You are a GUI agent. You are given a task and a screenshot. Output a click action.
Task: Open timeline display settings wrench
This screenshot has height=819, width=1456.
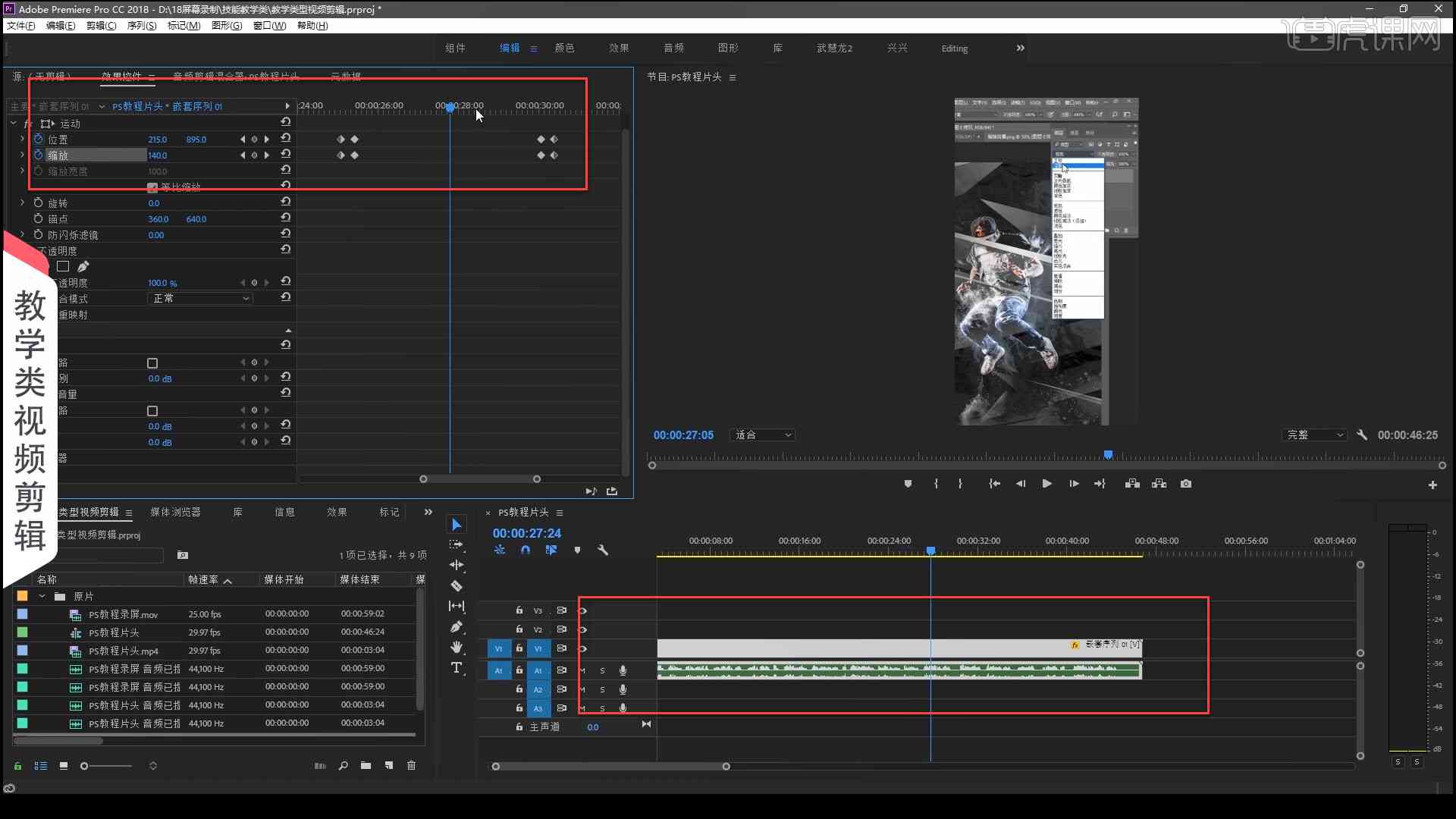tap(603, 551)
